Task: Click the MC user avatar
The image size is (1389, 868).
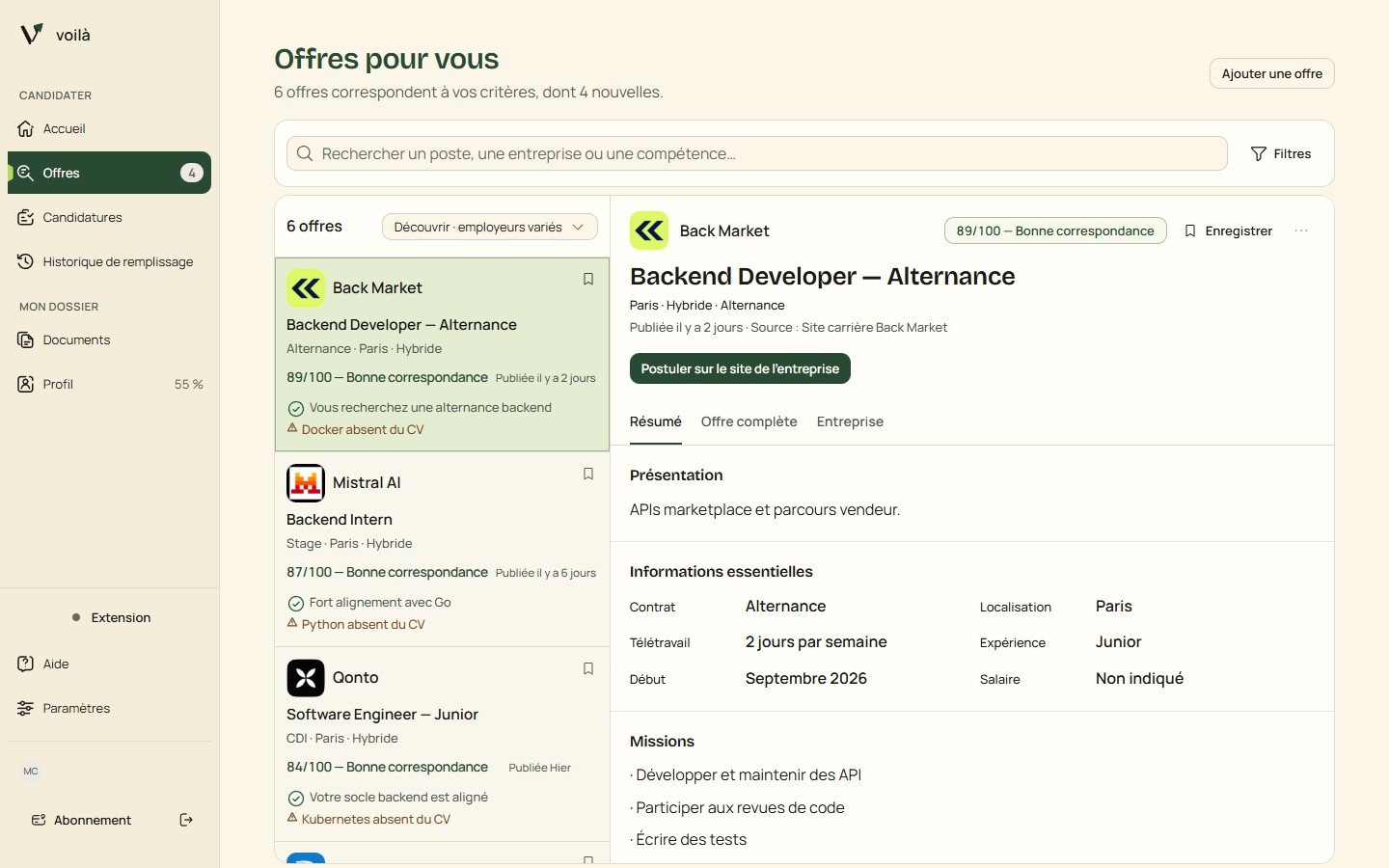Action: (31, 771)
